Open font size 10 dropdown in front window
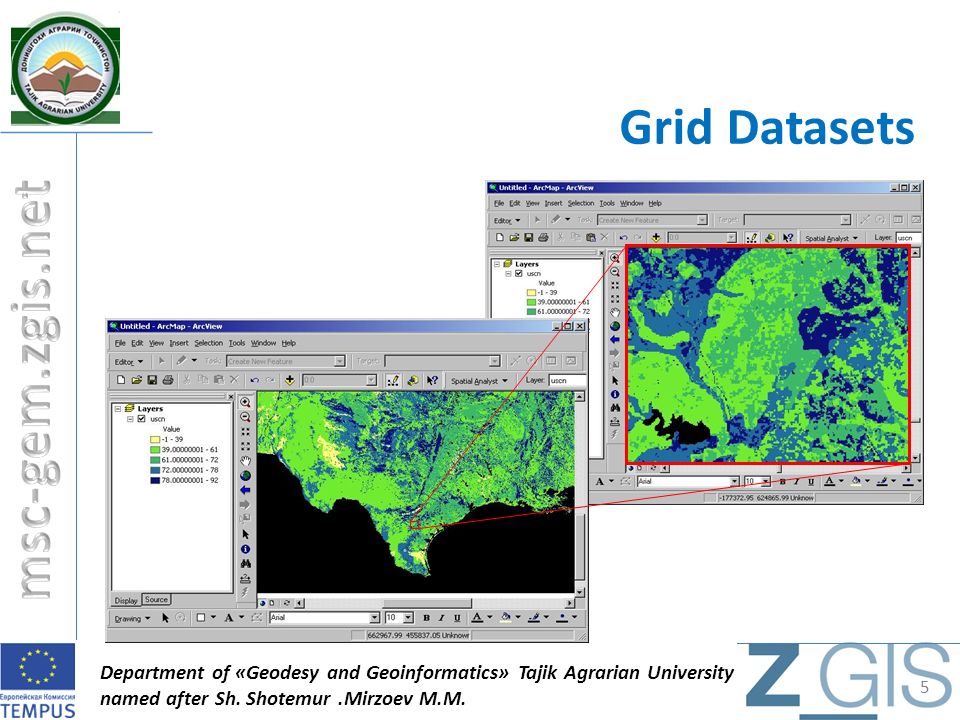Image resolution: width=960 pixels, height=720 pixels. click(x=408, y=618)
